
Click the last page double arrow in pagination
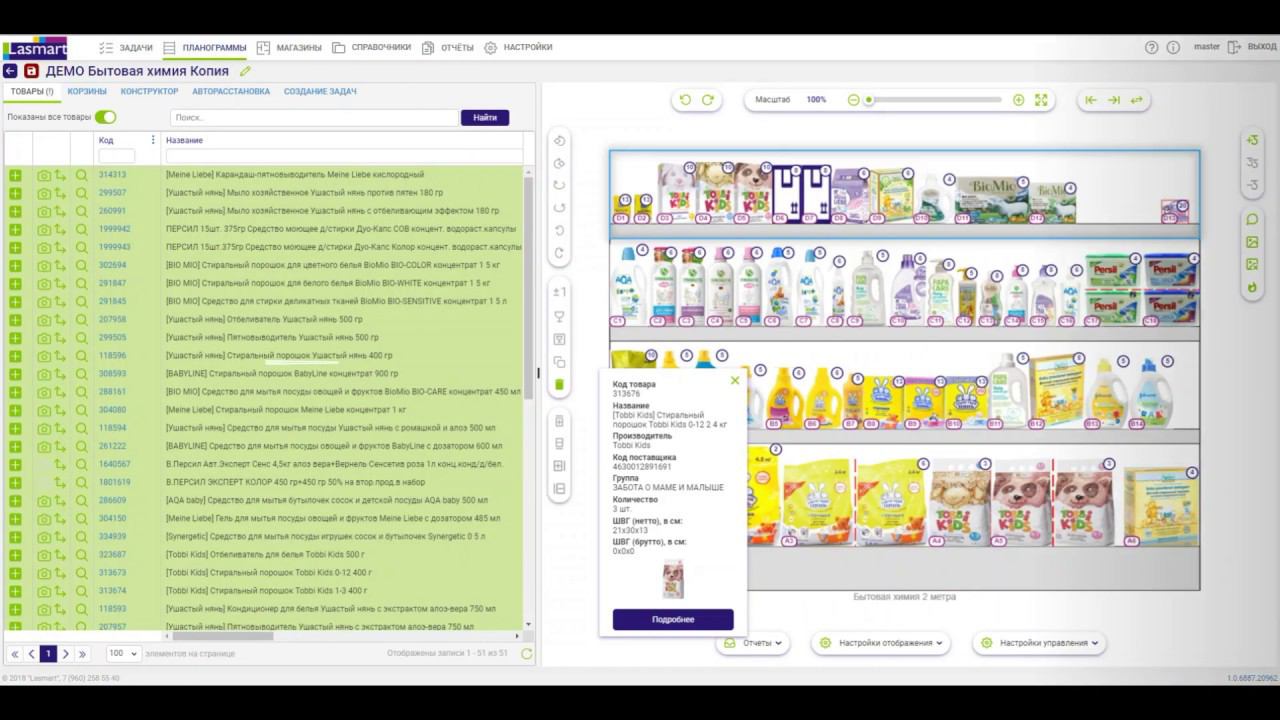(83, 653)
